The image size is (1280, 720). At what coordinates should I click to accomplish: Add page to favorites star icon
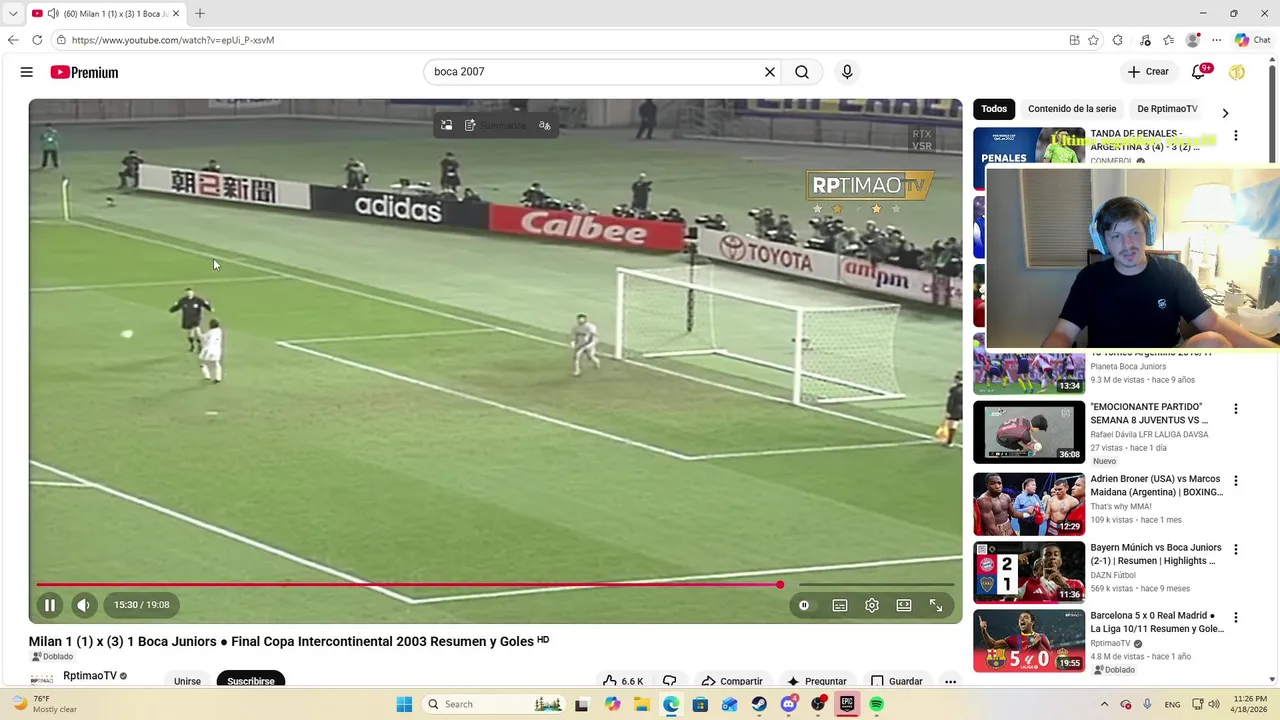pos(1093,40)
